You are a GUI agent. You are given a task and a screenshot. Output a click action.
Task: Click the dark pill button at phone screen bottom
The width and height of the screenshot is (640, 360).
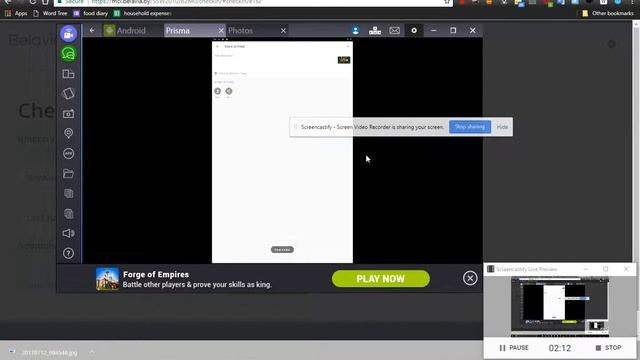282,250
